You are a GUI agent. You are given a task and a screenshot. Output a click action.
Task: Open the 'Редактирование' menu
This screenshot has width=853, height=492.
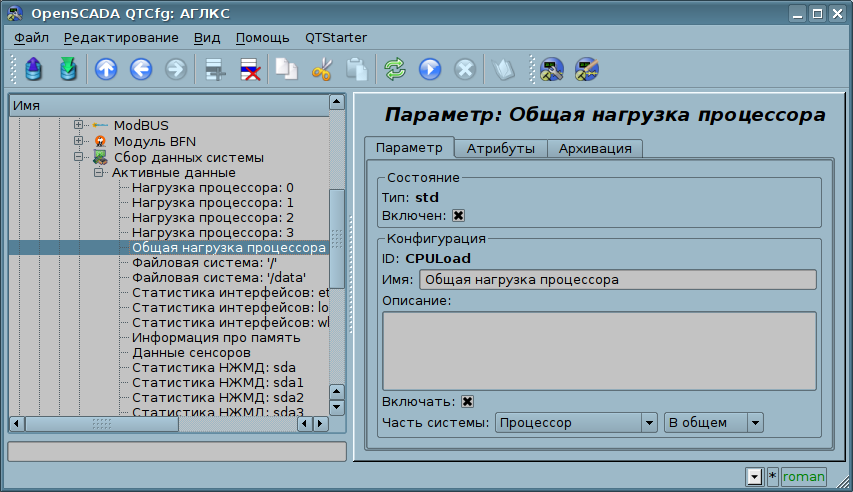121,38
